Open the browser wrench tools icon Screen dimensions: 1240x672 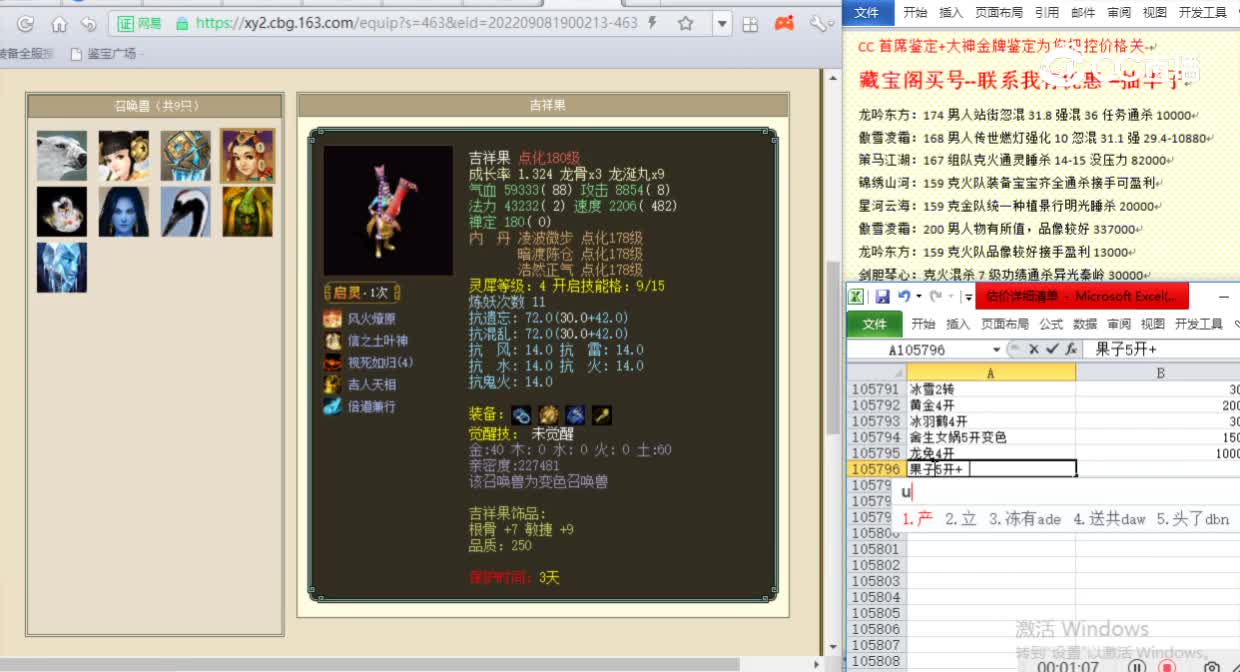818,23
